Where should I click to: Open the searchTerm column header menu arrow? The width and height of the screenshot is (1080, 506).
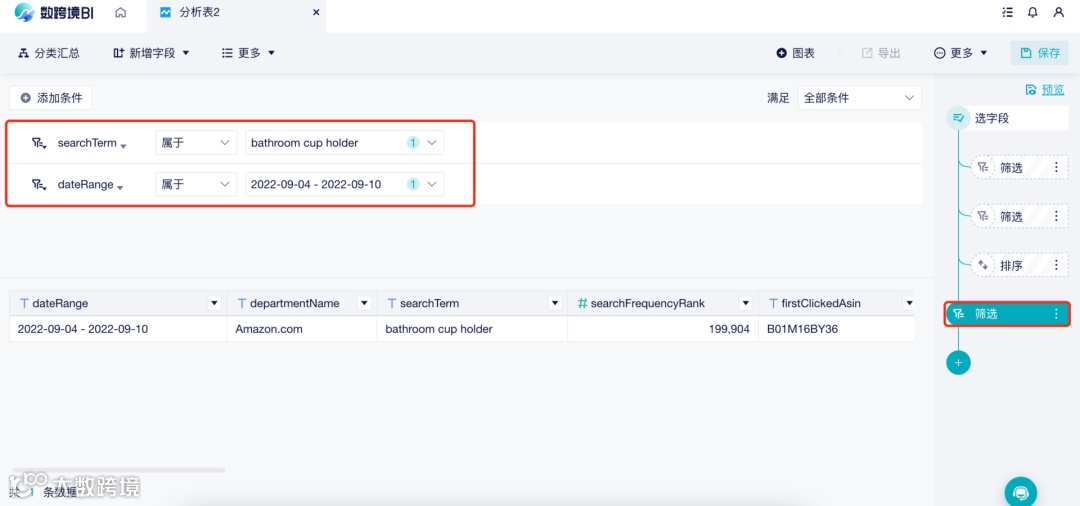pos(554,303)
